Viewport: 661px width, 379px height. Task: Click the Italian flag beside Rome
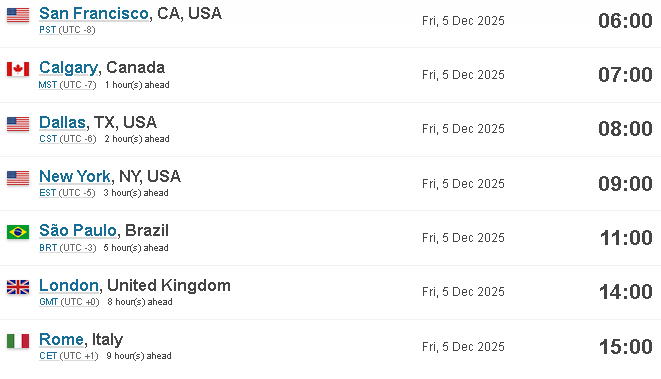pyautogui.click(x=18, y=341)
